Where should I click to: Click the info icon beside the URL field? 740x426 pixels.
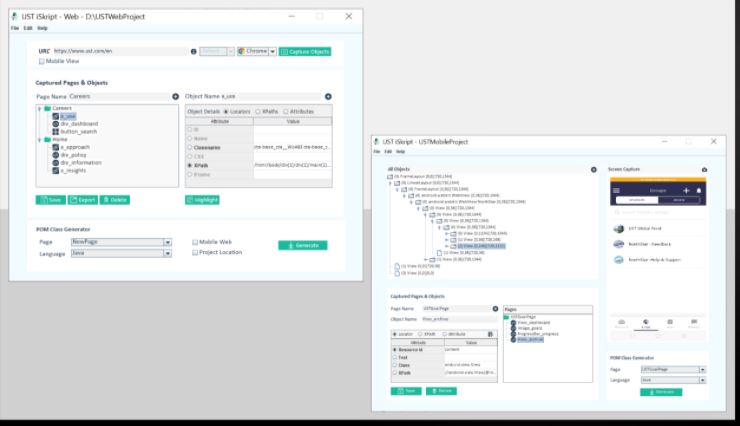[x=193, y=51]
